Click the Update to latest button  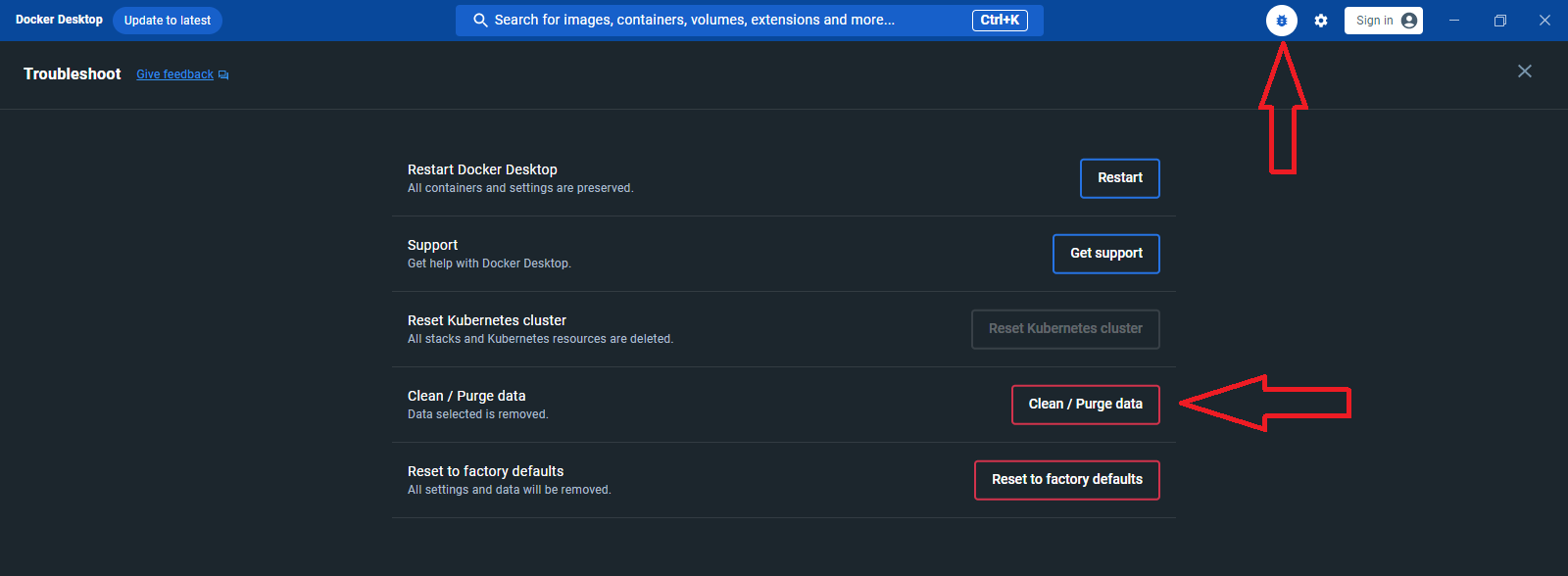168,21
